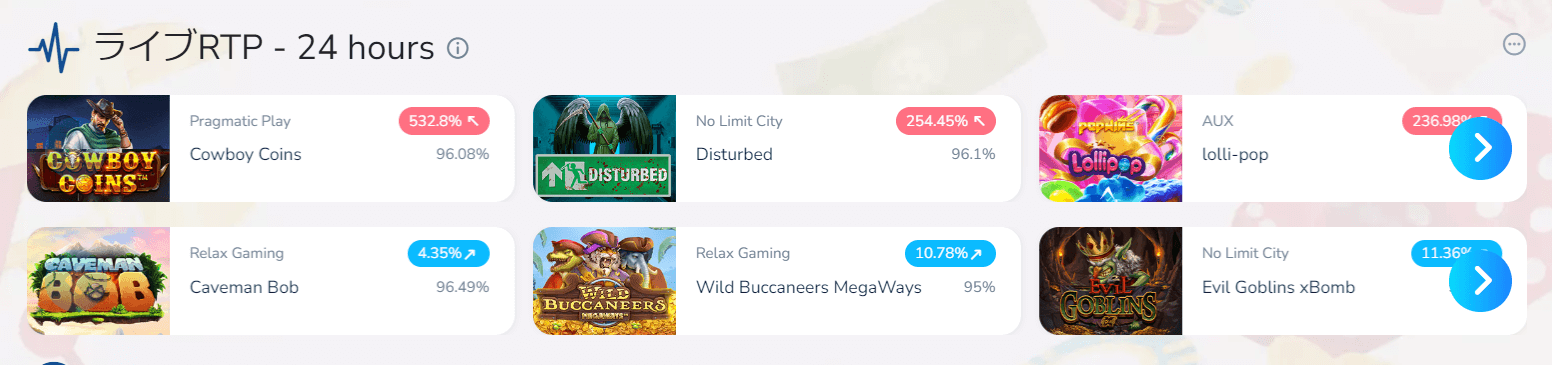Click the Cowboy Coins title link
The width and height of the screenshot is (1552, 365).
pyautogui.click(x=245, y=155)
